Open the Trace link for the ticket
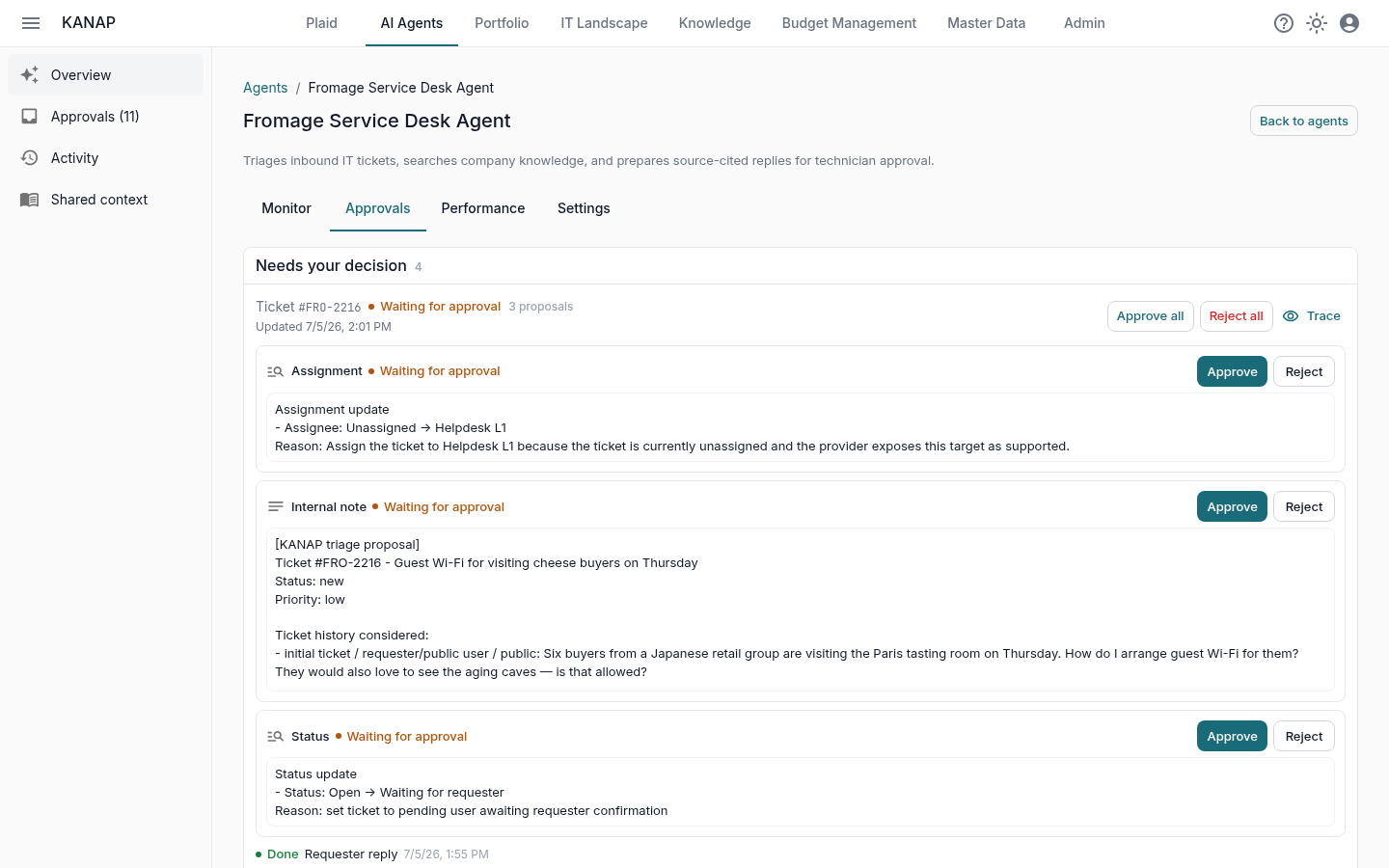Viewport: 1389px width, 868px height. pos(1312,316)
